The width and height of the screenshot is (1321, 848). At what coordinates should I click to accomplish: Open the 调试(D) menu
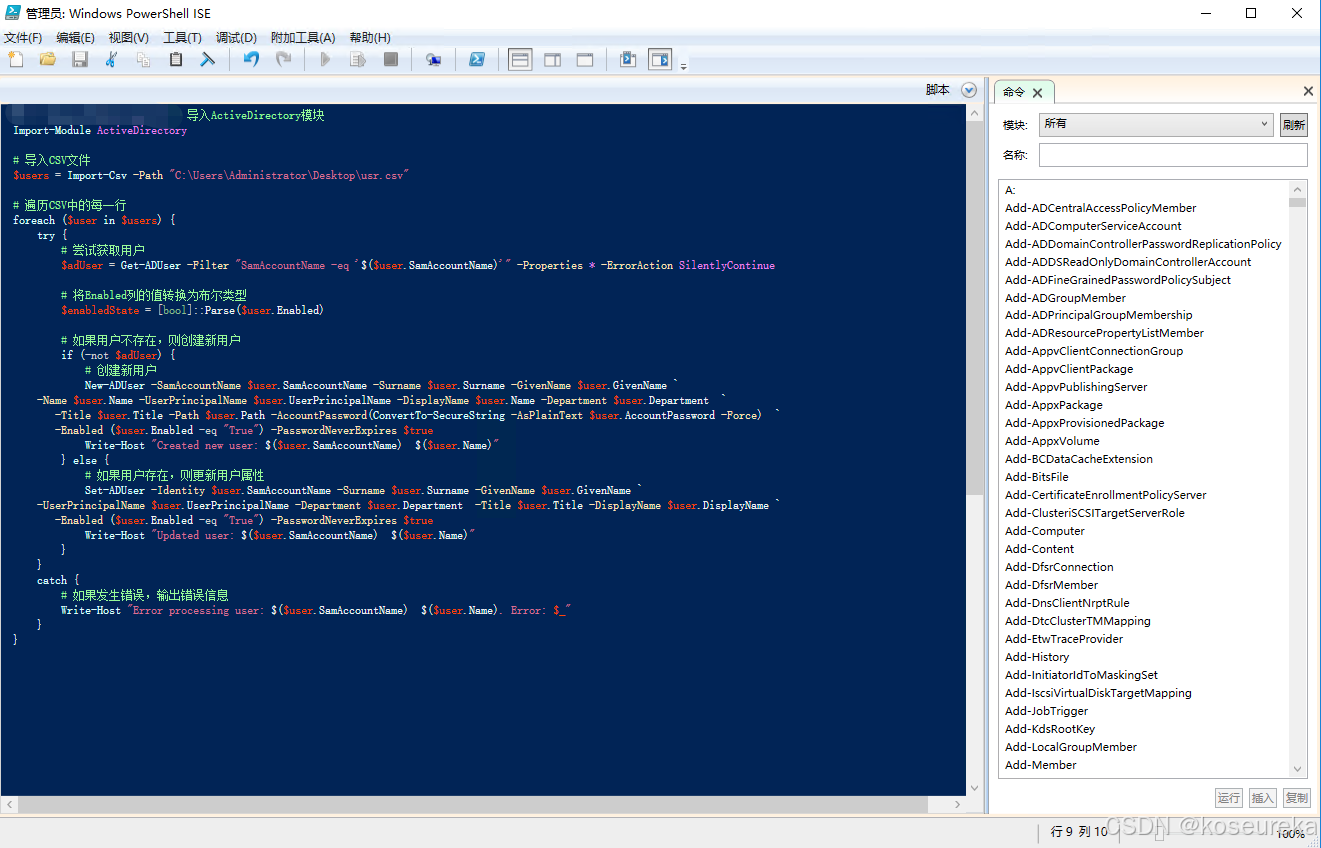pos(236,37)
